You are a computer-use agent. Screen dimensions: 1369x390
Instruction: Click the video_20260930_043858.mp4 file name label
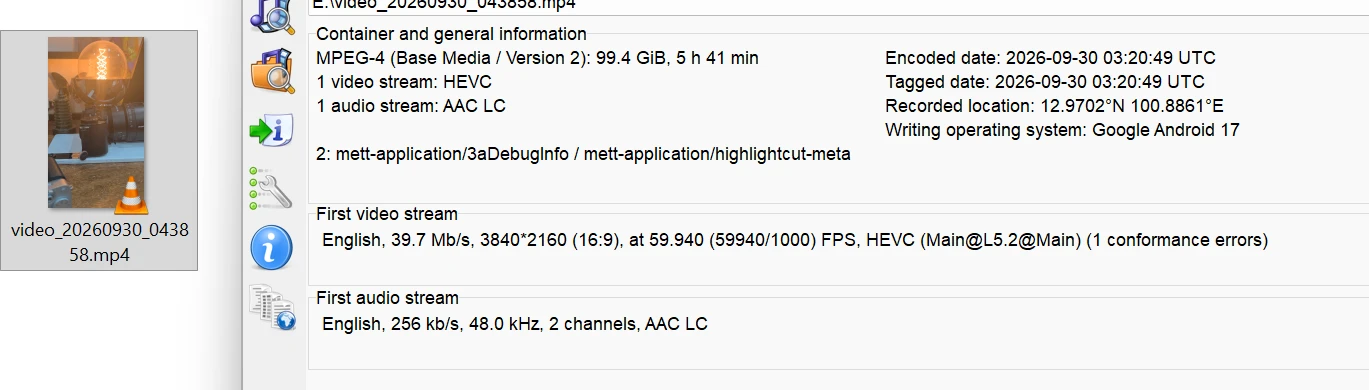[x=99, y=243]
